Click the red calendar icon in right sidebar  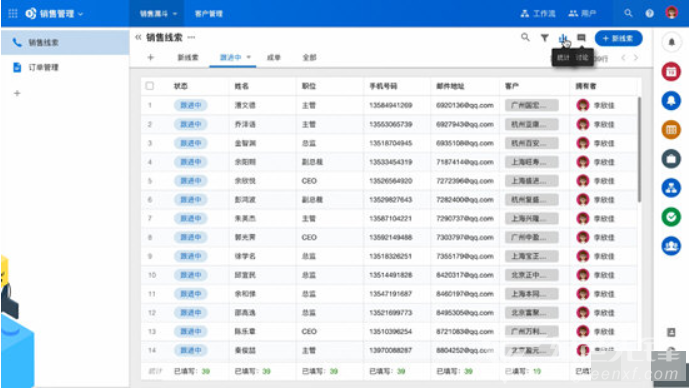671,71
